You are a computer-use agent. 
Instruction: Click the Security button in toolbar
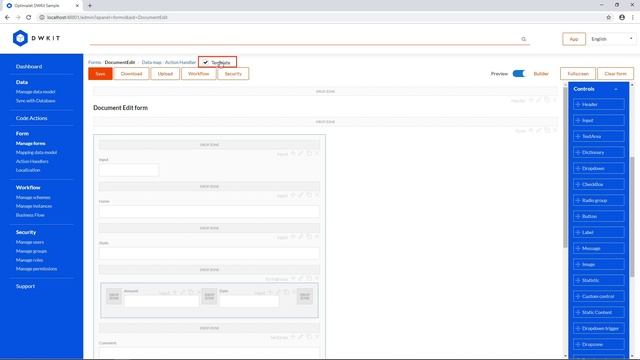[x=233, y=74]
